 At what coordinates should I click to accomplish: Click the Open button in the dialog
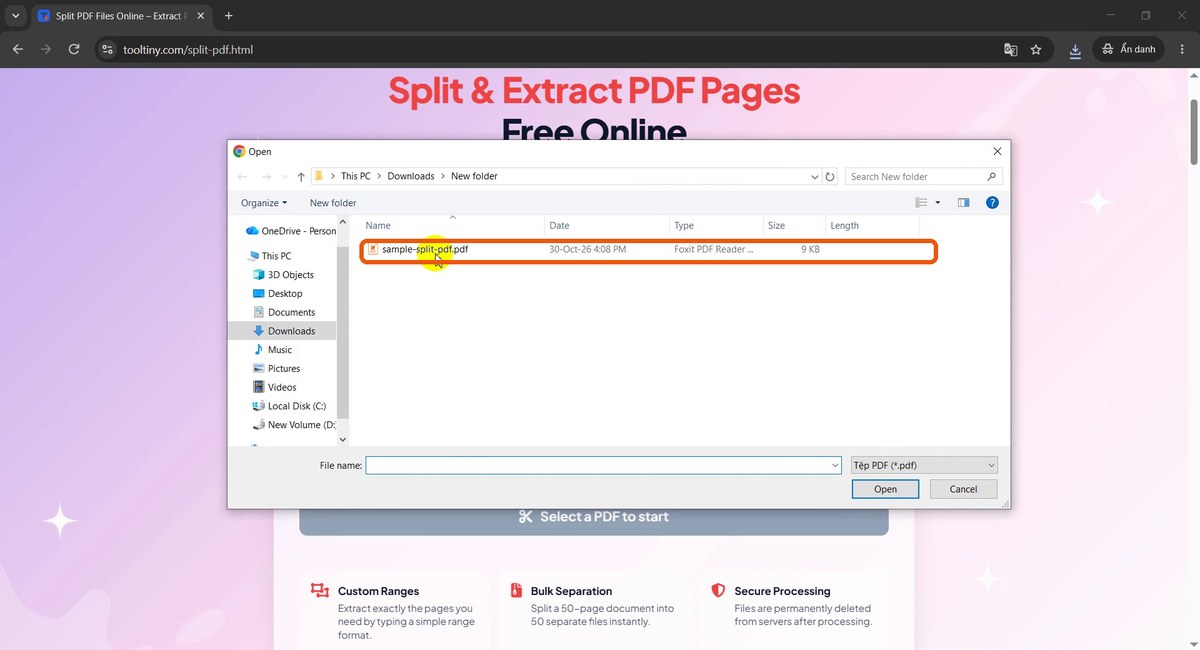click(x=885, y=489)
